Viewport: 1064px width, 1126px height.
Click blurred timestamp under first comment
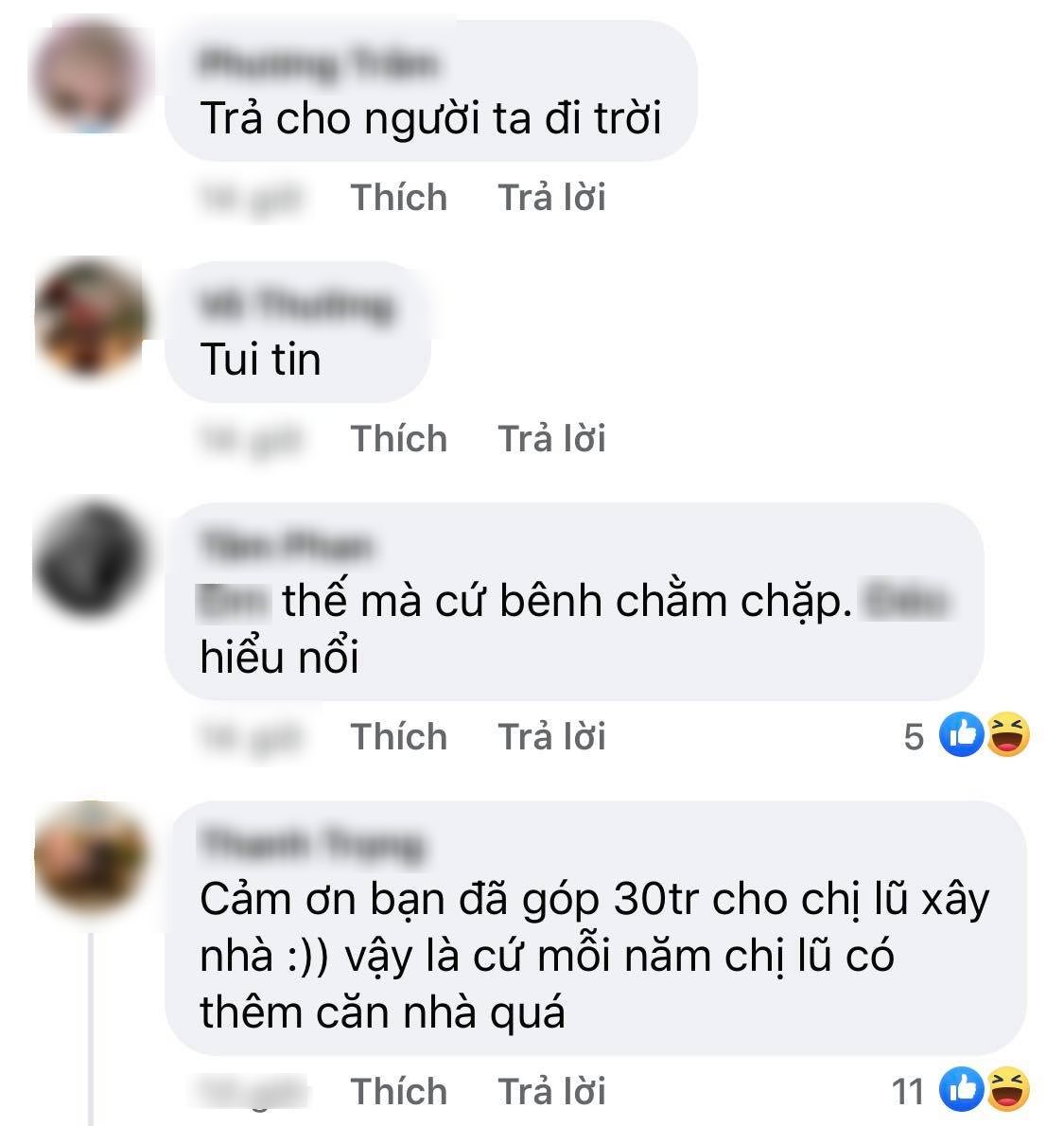(x=252, y=199)
